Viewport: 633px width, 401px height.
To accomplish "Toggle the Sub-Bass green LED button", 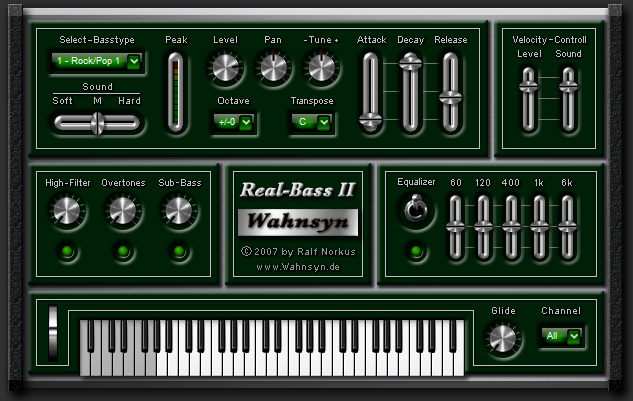I will tap(179, 252).
